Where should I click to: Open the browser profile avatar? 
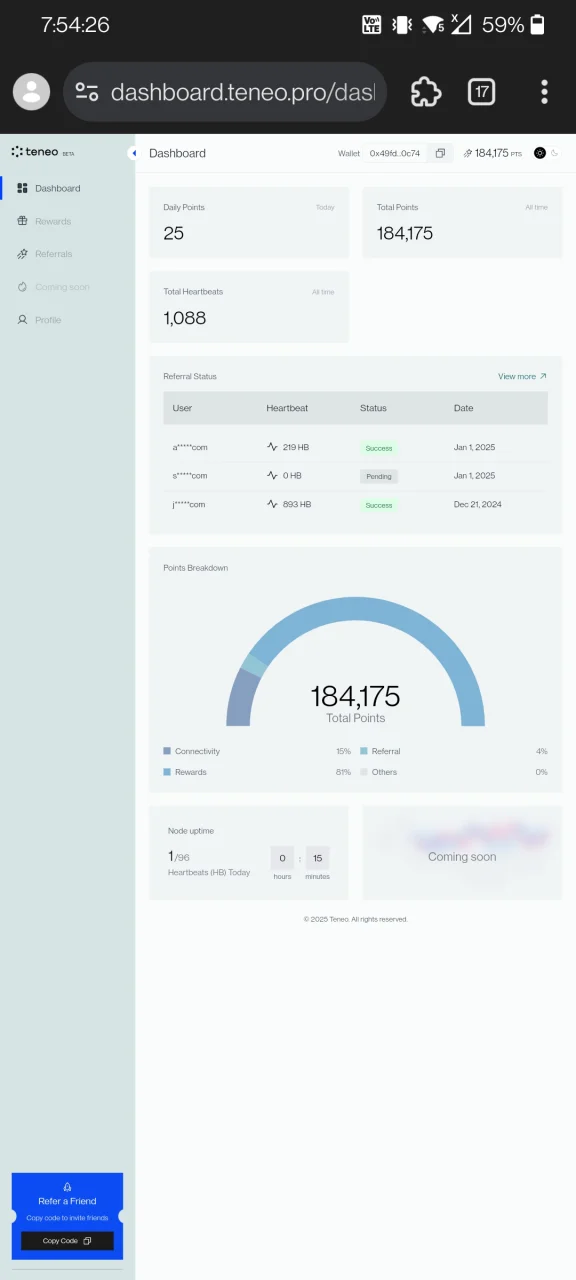point(31,92)
